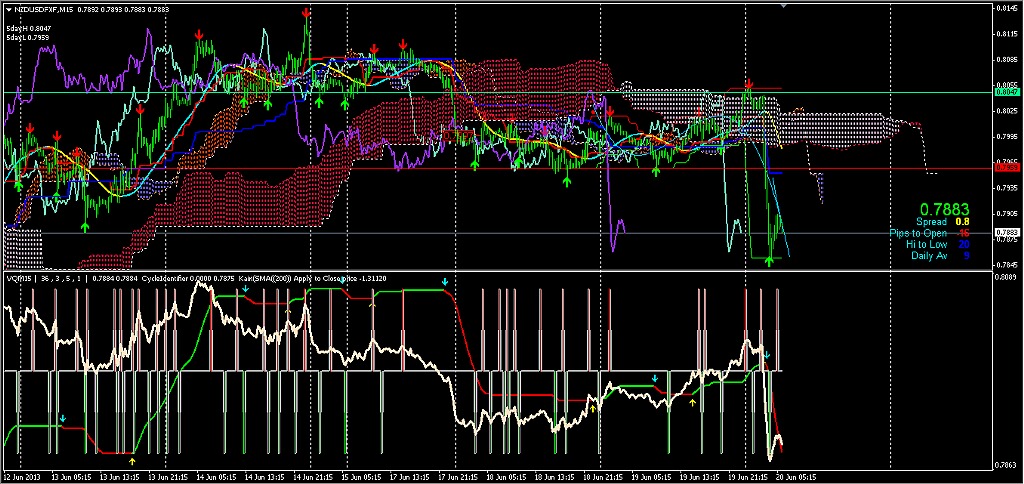Viewport: 1024px width, 484px height.
Task: Click the green up arrow below the final price drop
Action: pos(769,260)
